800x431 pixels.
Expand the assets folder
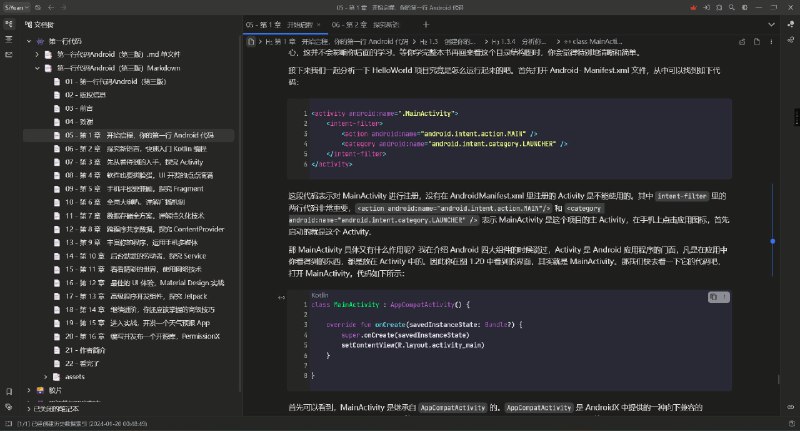point(45,377)
